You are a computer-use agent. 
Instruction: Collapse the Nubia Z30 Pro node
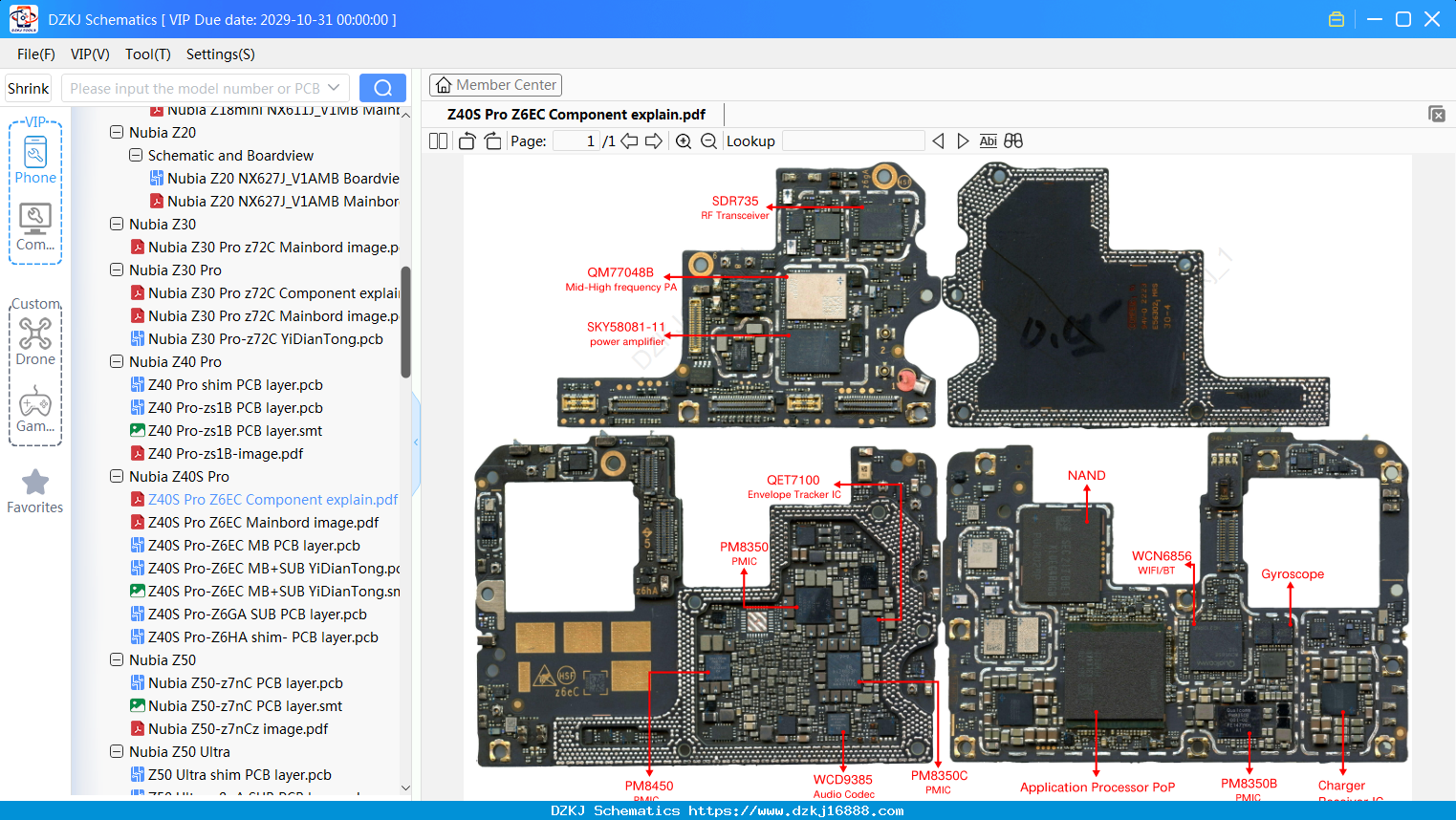point(117,270)
